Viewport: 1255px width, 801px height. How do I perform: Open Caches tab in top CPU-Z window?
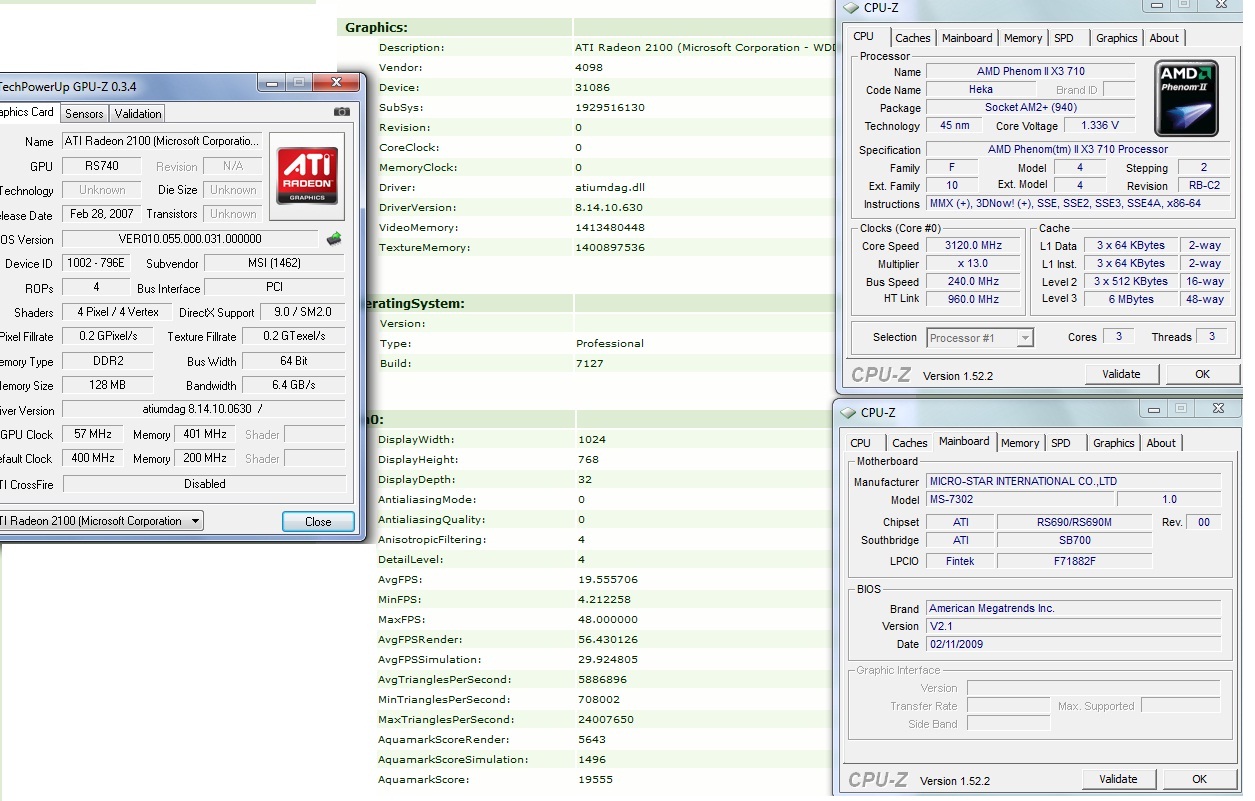coord(912,38)
